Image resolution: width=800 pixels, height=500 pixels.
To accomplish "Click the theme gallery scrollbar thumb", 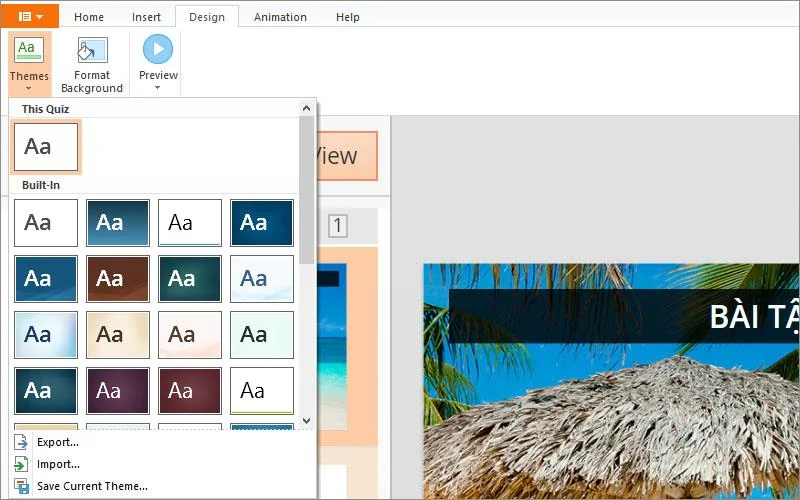I will tap(306, 190).
